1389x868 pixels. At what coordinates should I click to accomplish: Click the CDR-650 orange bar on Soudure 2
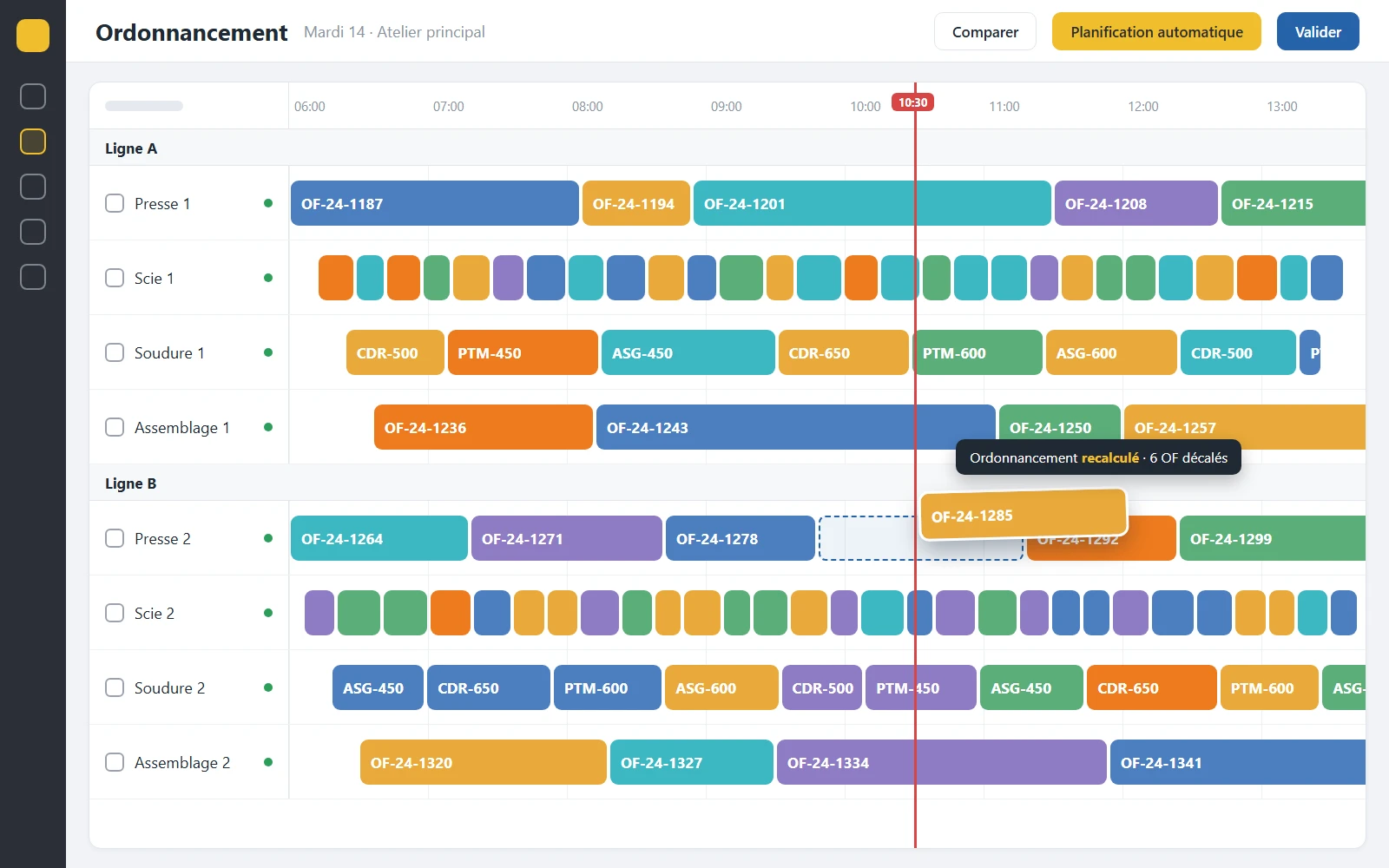[1152, 687]
